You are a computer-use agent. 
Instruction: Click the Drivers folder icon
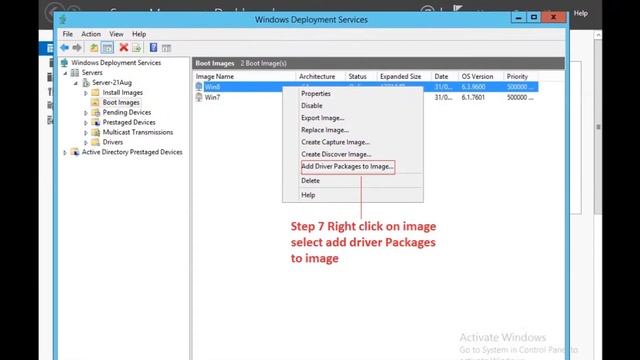96,142
